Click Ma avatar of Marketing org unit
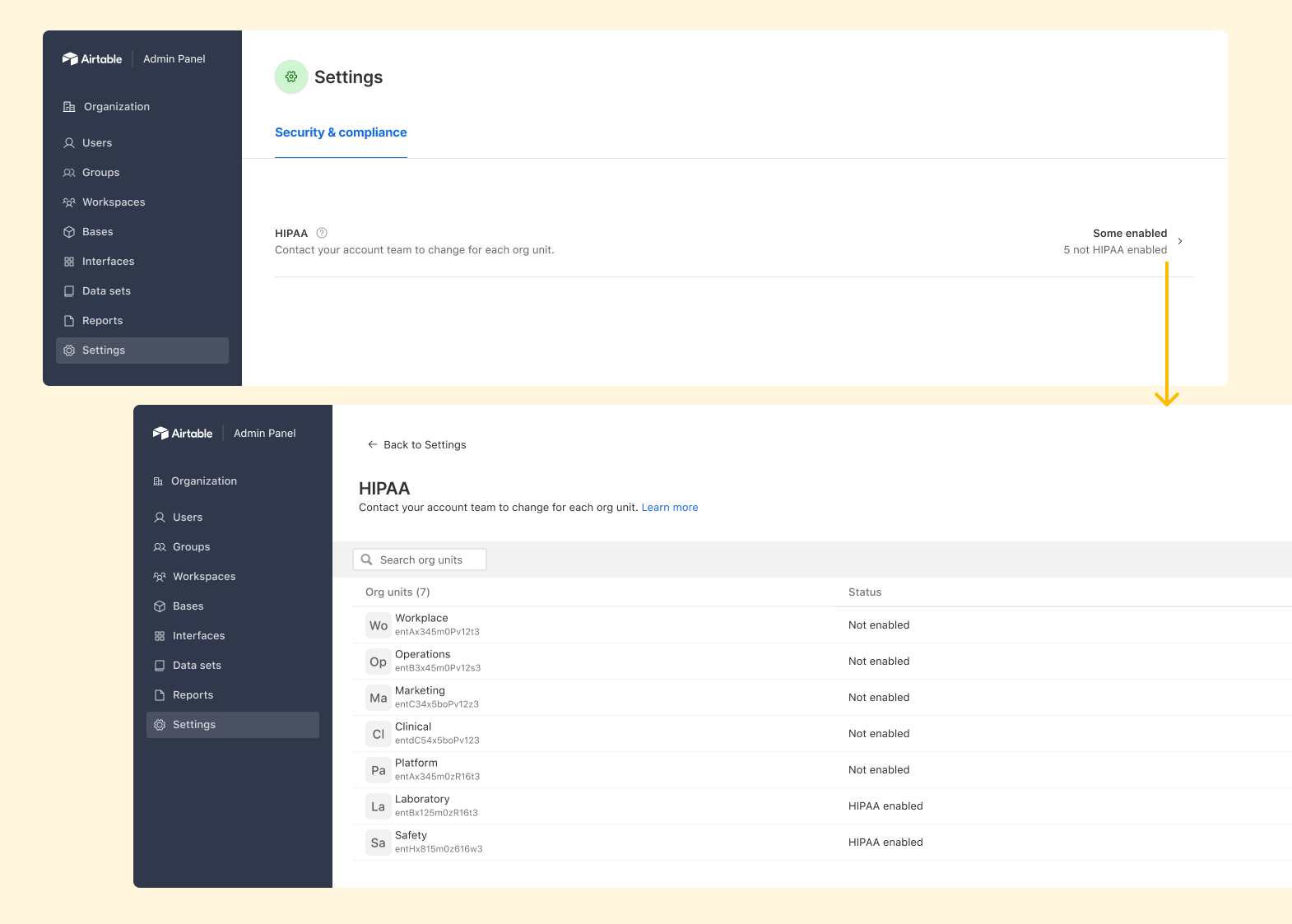The image size is (1292, 924). pos(379,698)
